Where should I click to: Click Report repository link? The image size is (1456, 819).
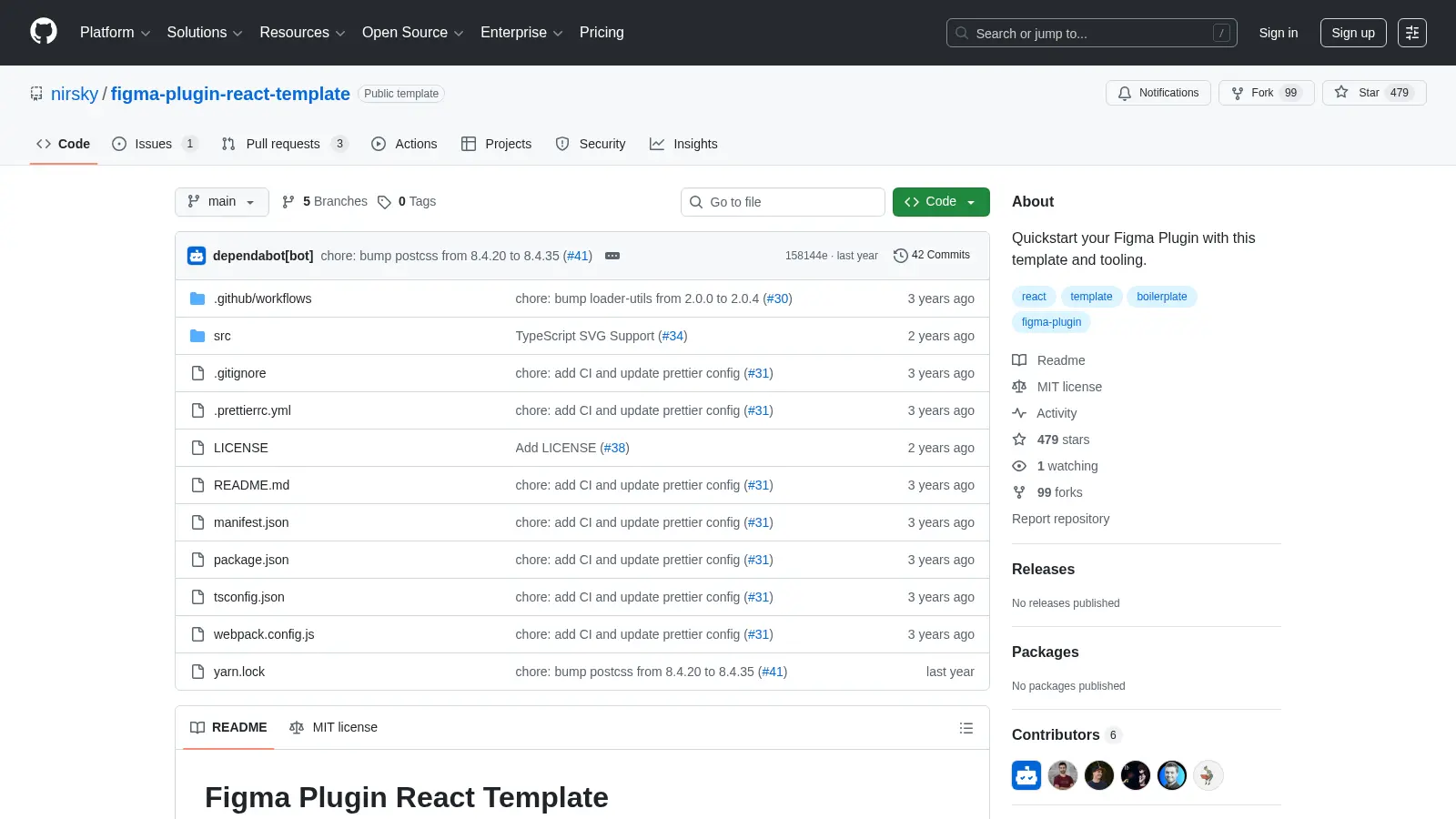(1060, 519)
